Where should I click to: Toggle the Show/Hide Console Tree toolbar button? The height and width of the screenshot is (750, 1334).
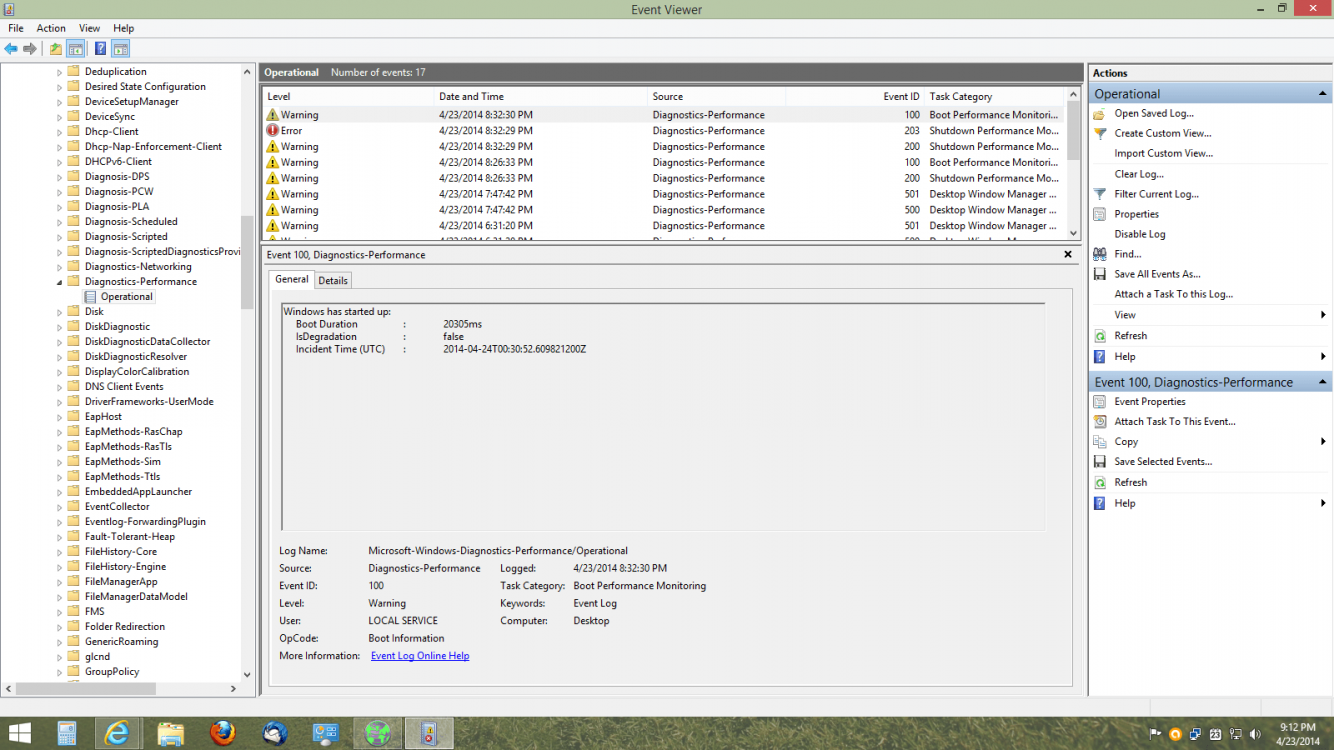tap(75, 49)
